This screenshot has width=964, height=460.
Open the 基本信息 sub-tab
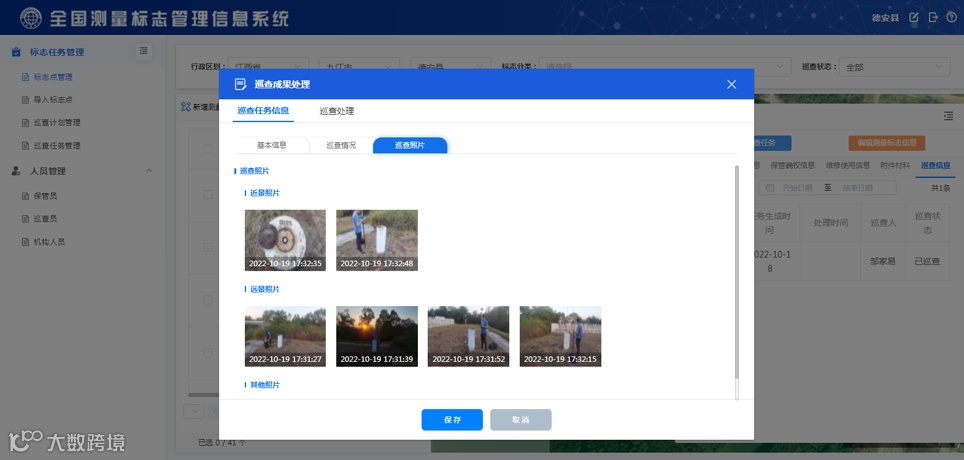click(272, 145)
